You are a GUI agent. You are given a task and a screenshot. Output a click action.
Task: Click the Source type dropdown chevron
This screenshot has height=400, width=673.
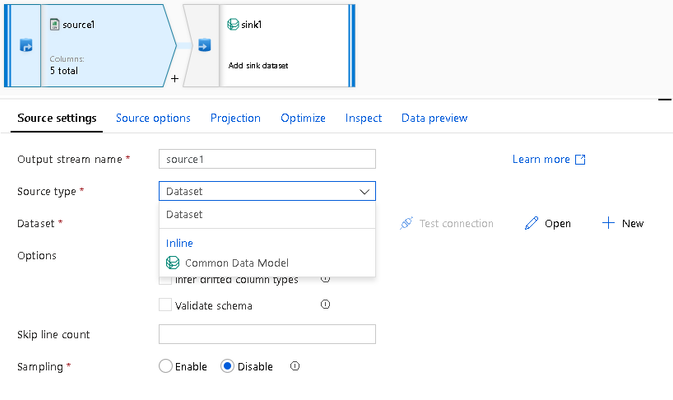pyautogui.click(x=364, y=191)
